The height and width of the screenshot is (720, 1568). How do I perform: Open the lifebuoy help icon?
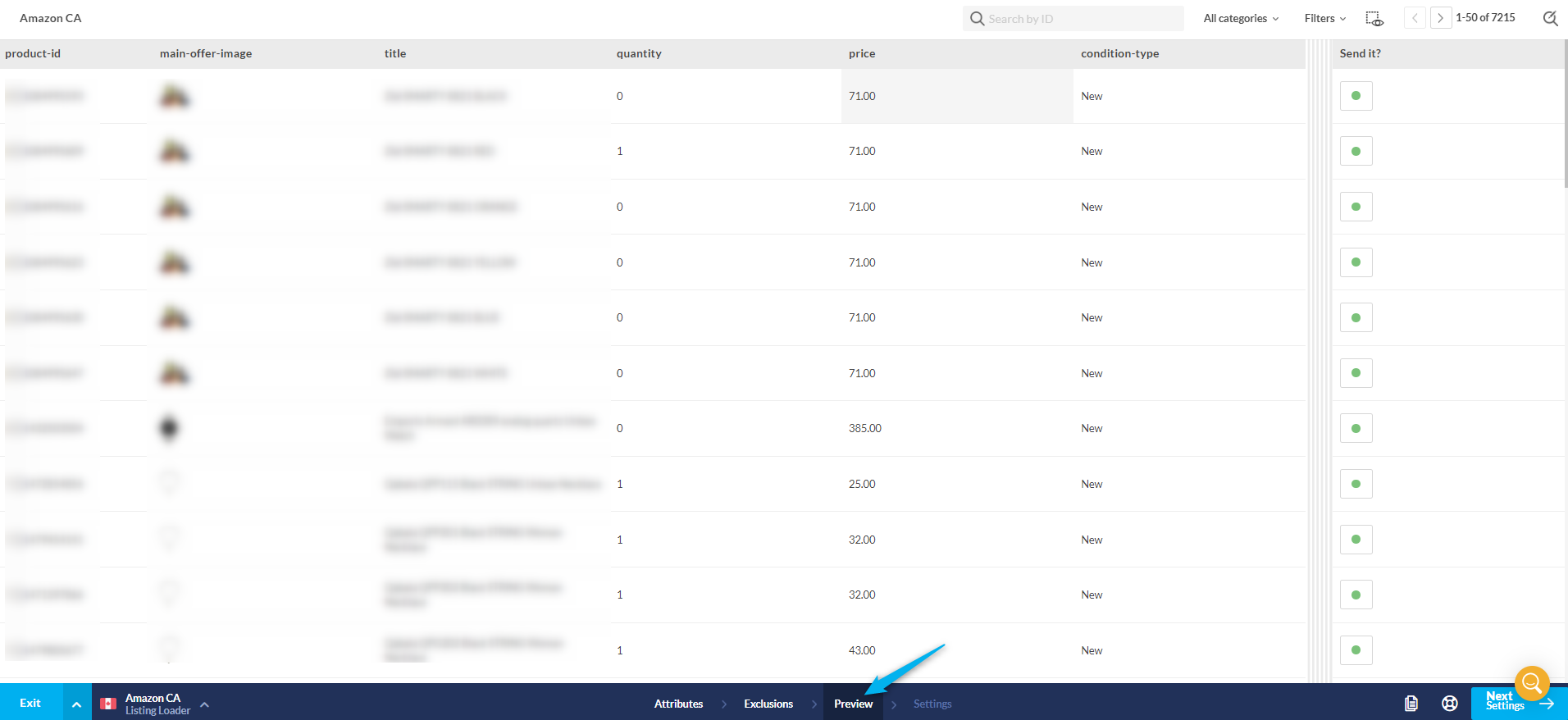[1449, 704]
